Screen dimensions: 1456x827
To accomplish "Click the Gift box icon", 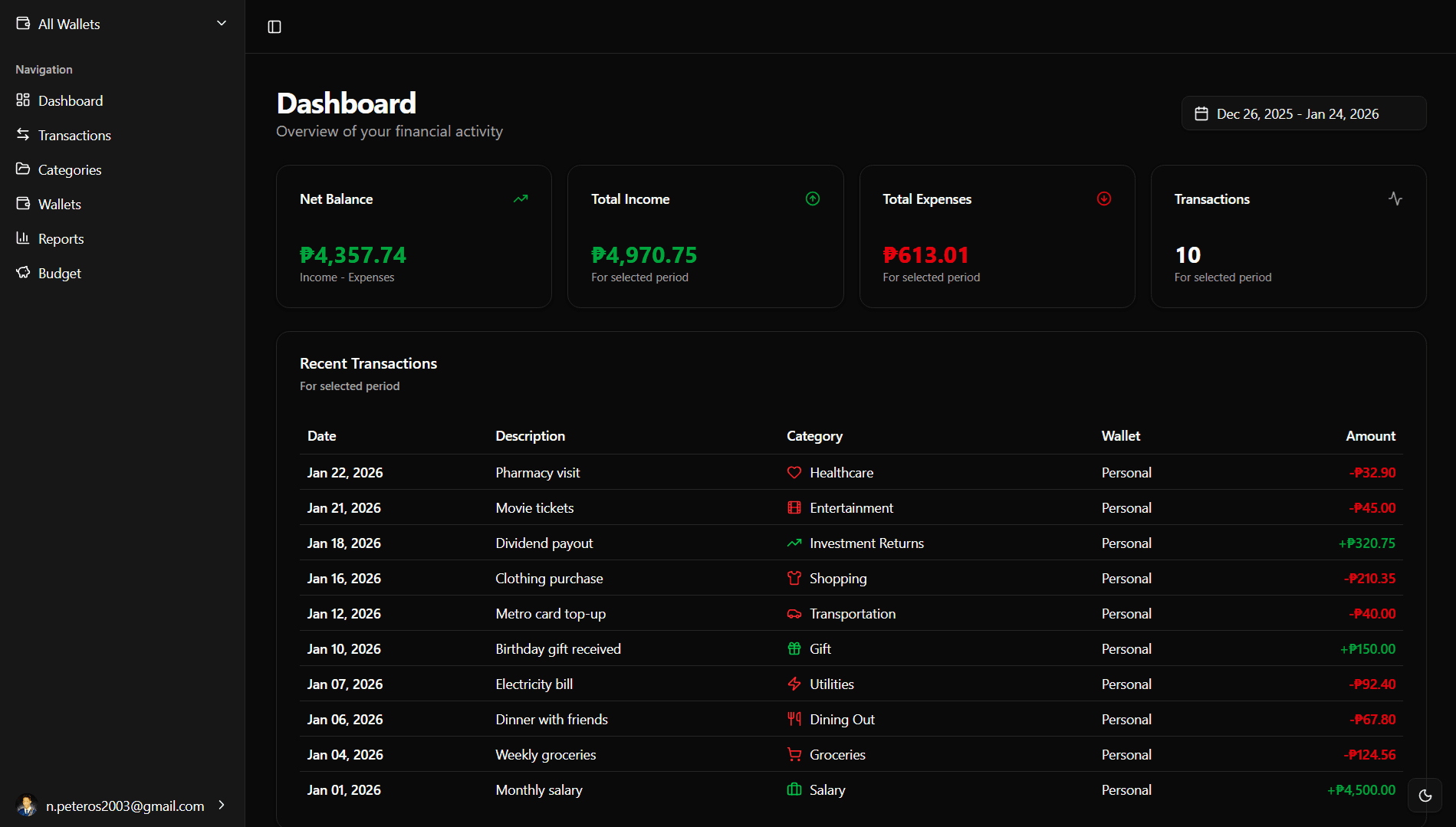I will pos(794,648).
